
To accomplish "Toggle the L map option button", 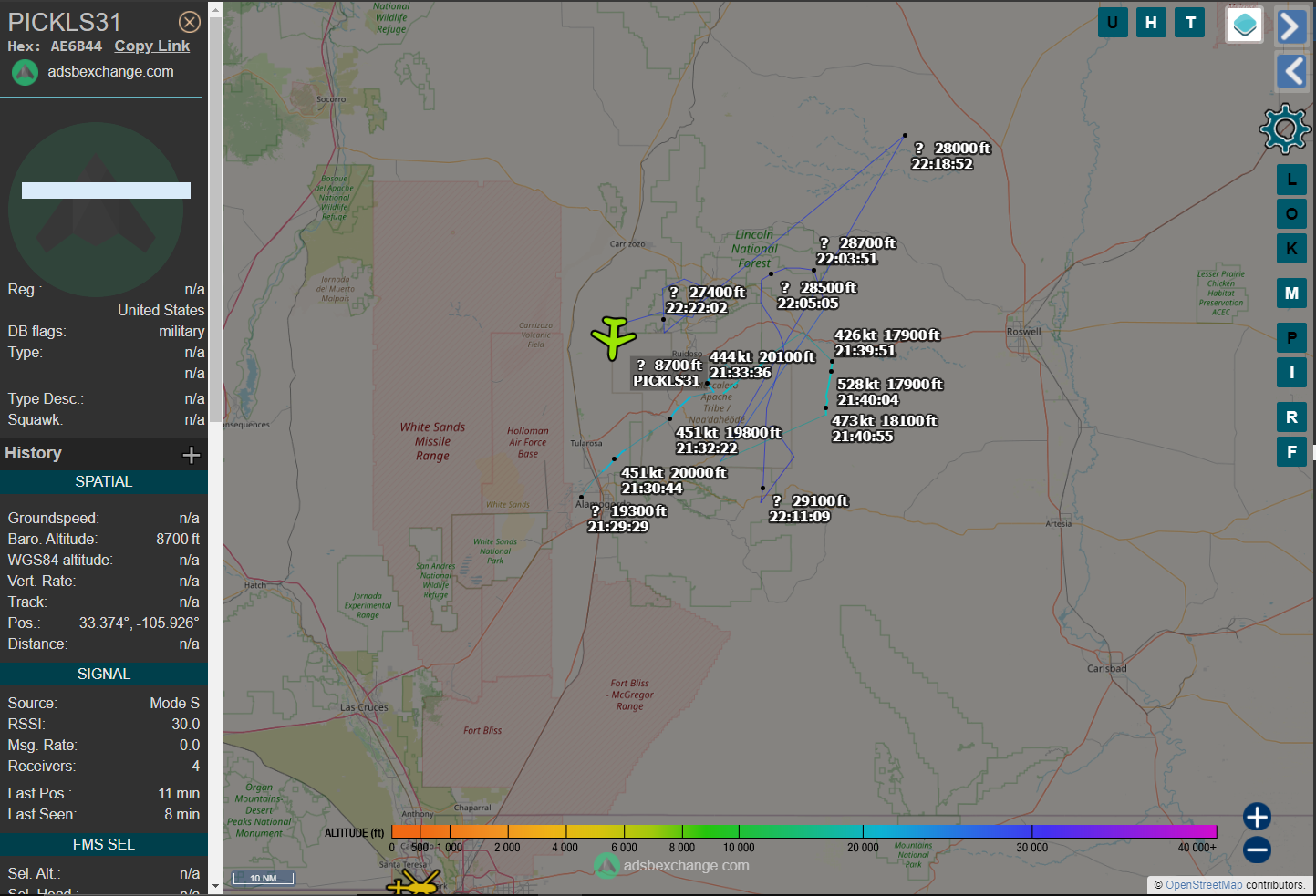I will point(1291,180).
